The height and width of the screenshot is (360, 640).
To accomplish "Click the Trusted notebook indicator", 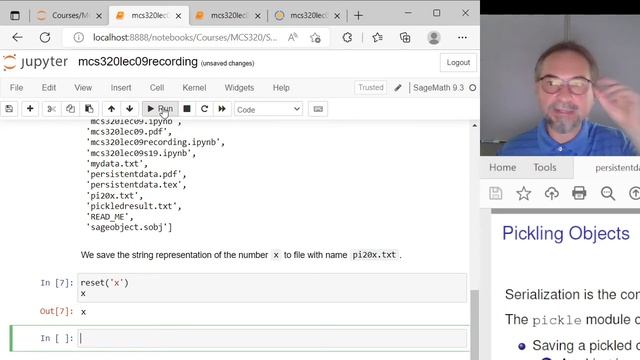I will 371,87.
